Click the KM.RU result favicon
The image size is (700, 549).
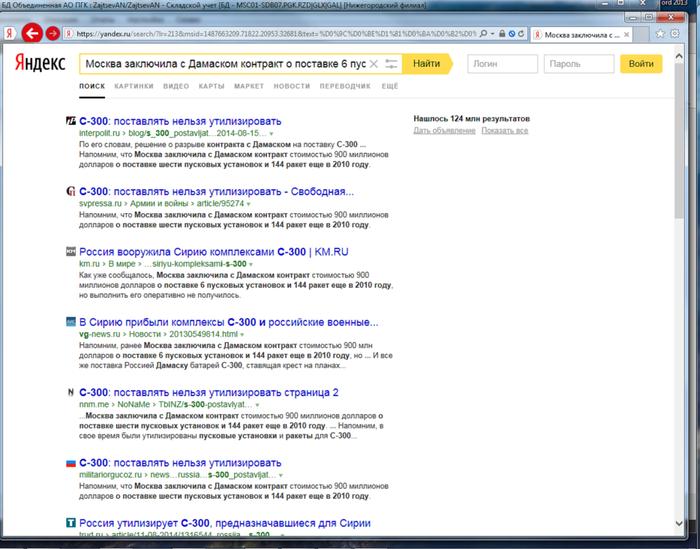click(70, 251)
